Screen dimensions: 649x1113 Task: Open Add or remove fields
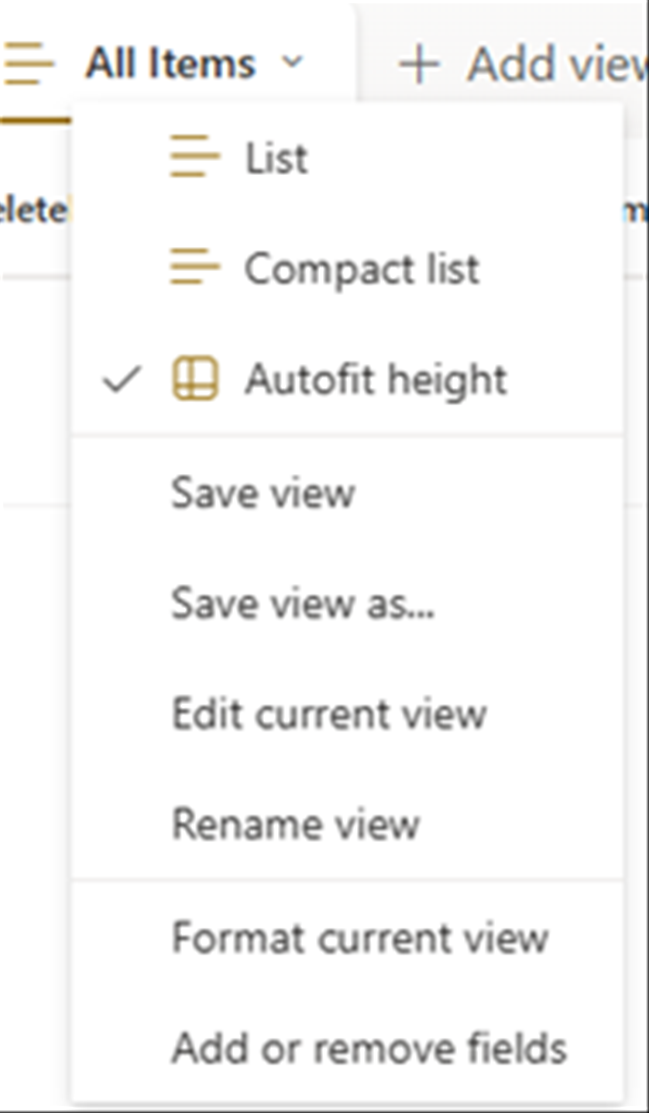tap(347, 1048)
